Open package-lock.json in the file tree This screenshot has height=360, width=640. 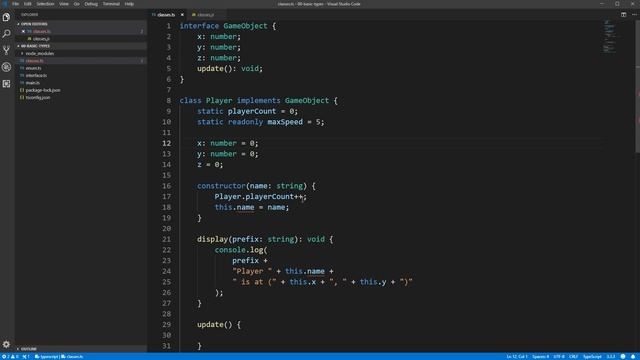point(43,90)
